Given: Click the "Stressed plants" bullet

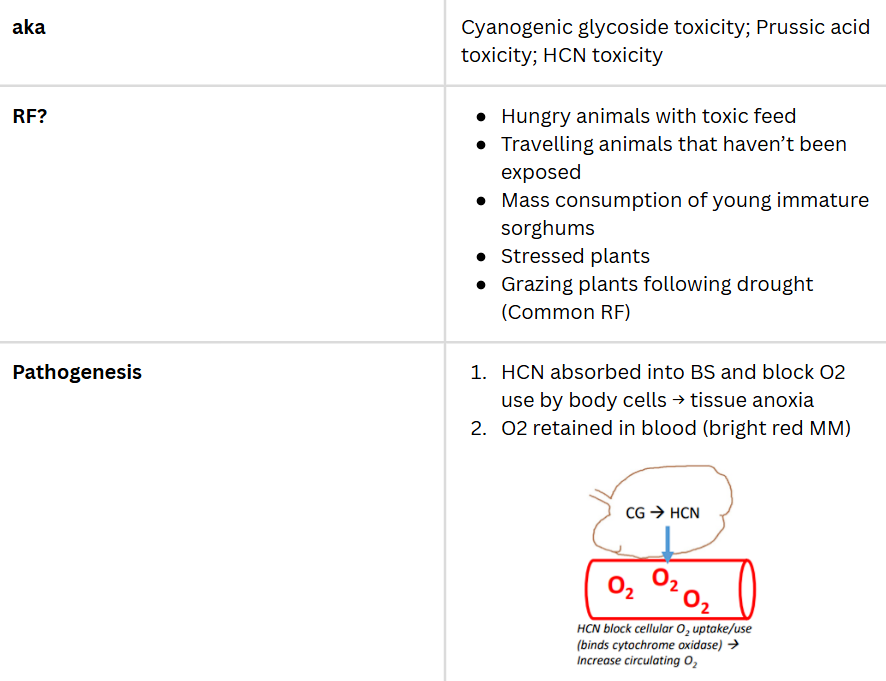Looking at the screenshot, I should click(x=575, y=256).
